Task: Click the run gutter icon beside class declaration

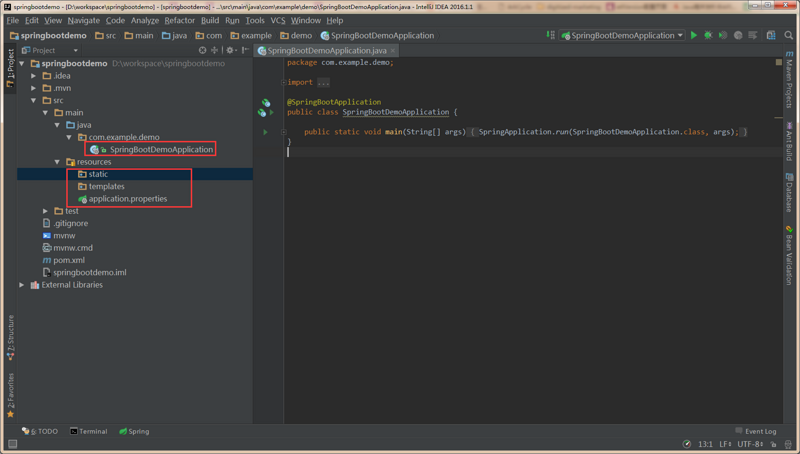Action: [x=271, y=112]
